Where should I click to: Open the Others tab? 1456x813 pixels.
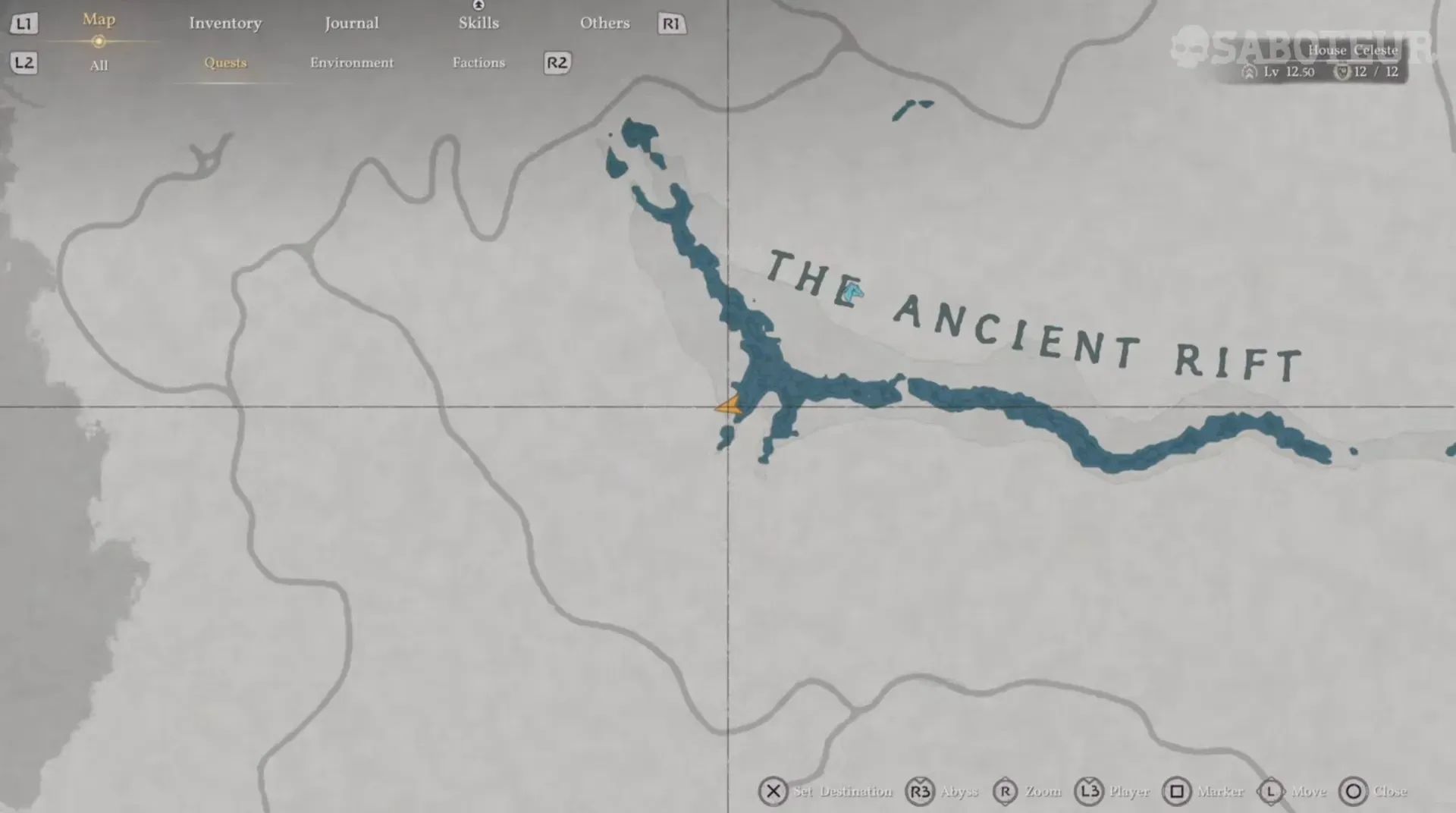pyautogui.click(x=604, y=23)
